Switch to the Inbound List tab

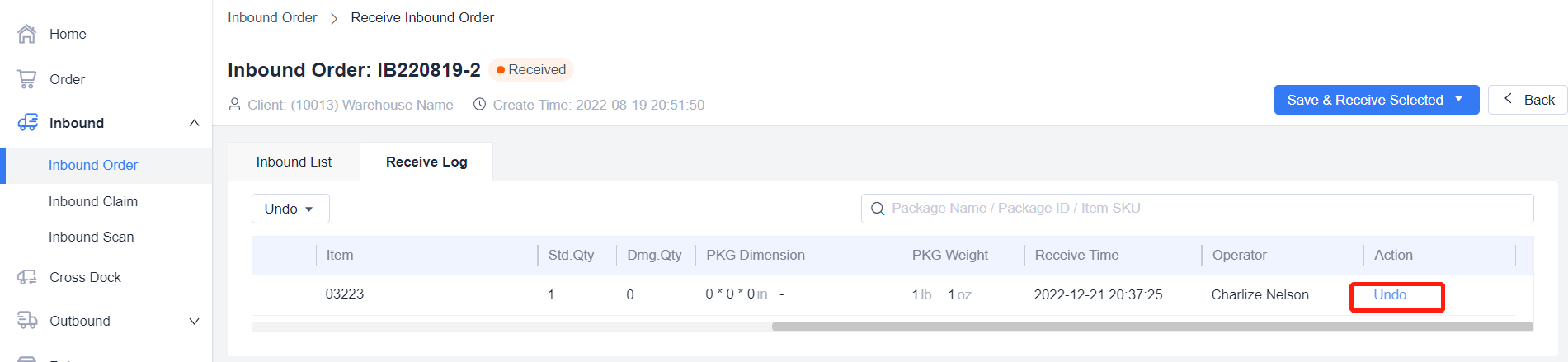point(294,162)
